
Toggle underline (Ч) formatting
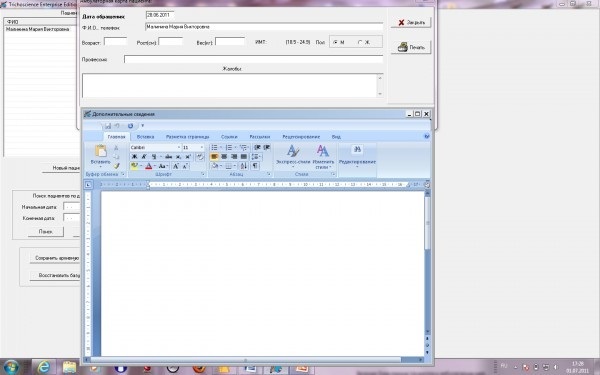(x=153, y=157)
